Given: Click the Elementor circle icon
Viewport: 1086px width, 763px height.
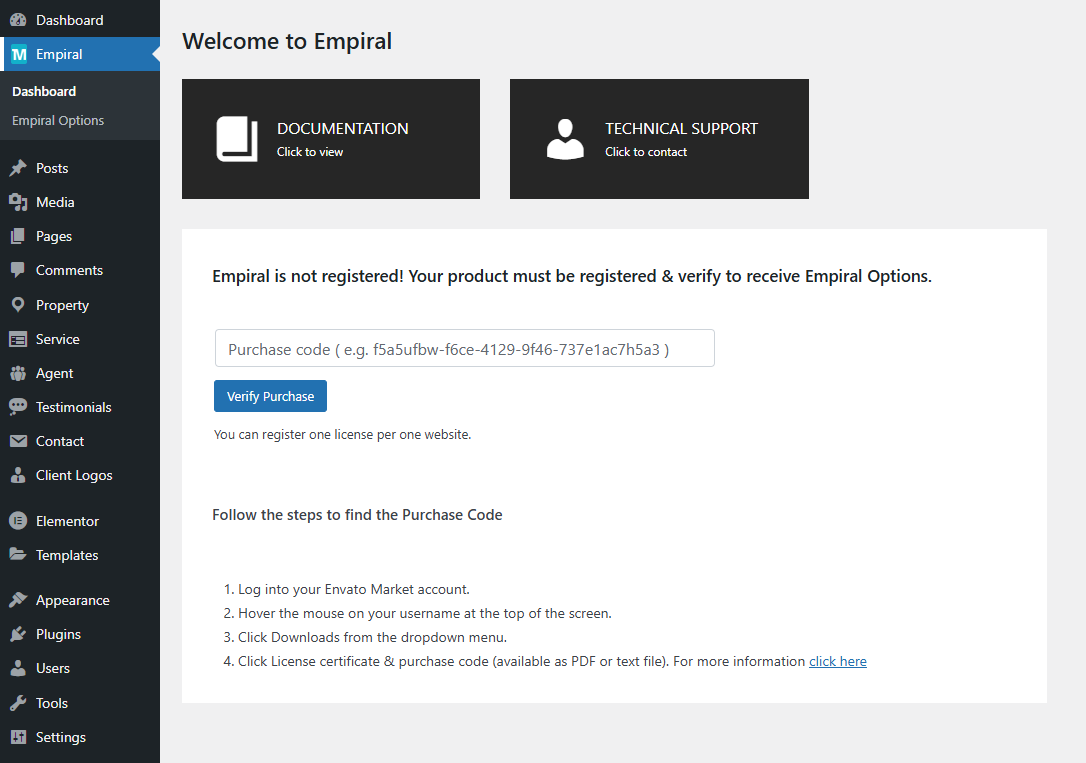Looking at the screenshot, I should [x=18, y=521].
